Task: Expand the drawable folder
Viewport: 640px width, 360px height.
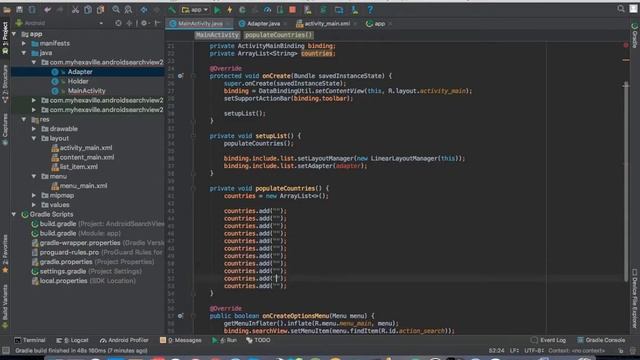Action: (34, 129)
